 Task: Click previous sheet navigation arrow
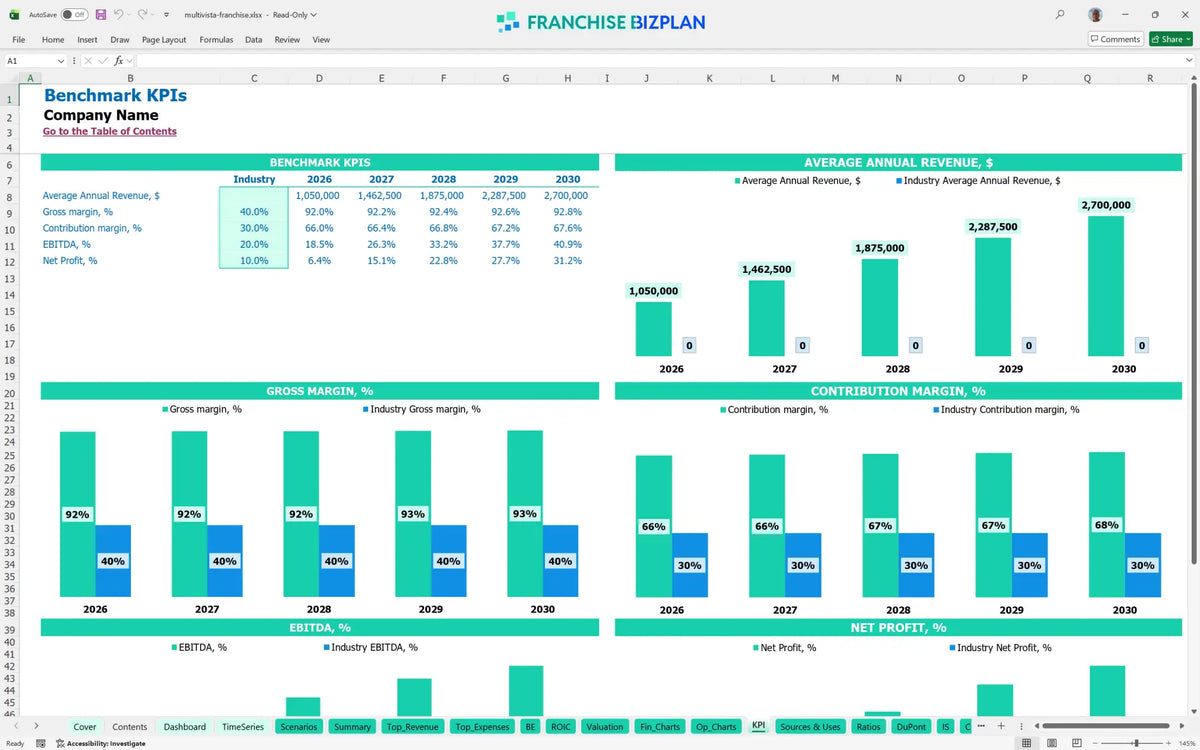click(x=17, y=726)
